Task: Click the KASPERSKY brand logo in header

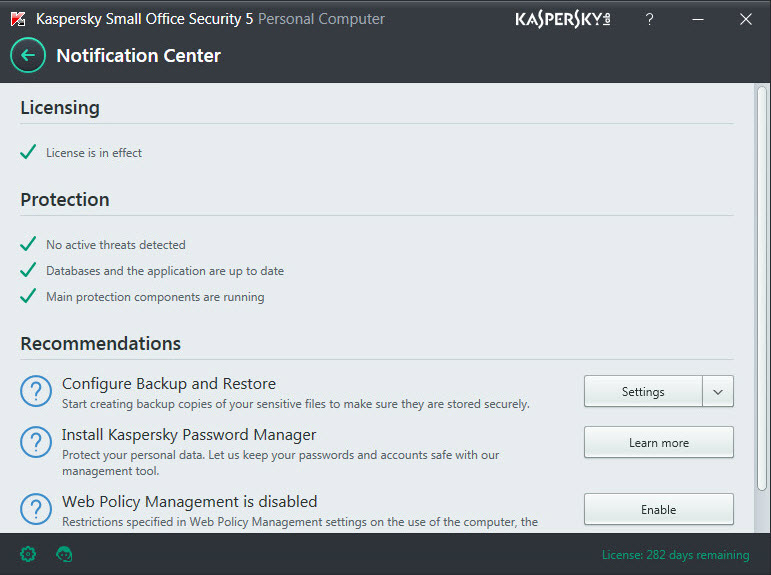Action: coord(563,19)
